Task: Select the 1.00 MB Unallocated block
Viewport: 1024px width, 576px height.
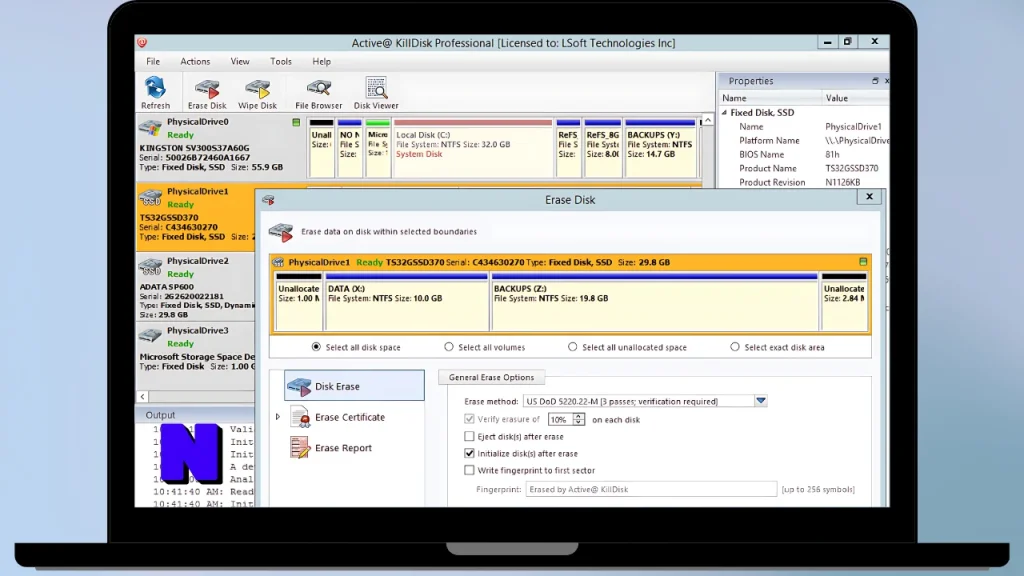Action: pos(299,302)
